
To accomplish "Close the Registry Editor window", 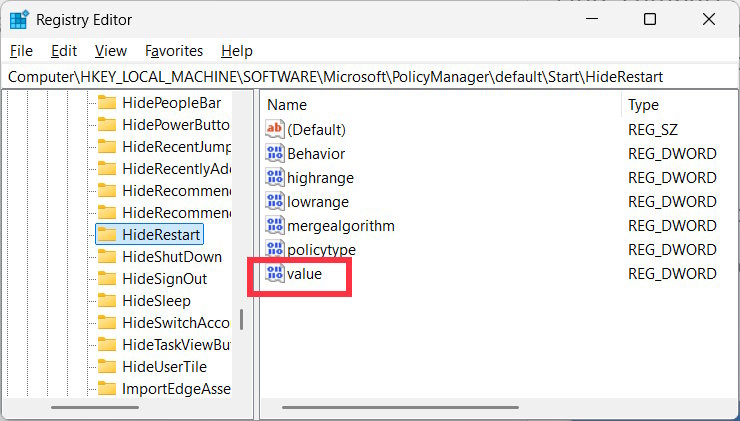I will [709, 19].
